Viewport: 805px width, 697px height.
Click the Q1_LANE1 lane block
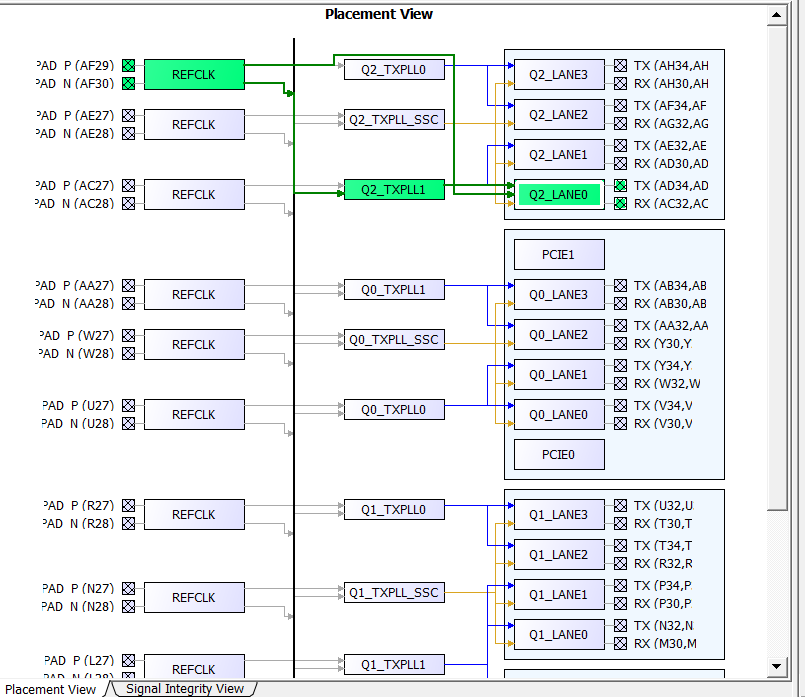[x=559, y=595]
